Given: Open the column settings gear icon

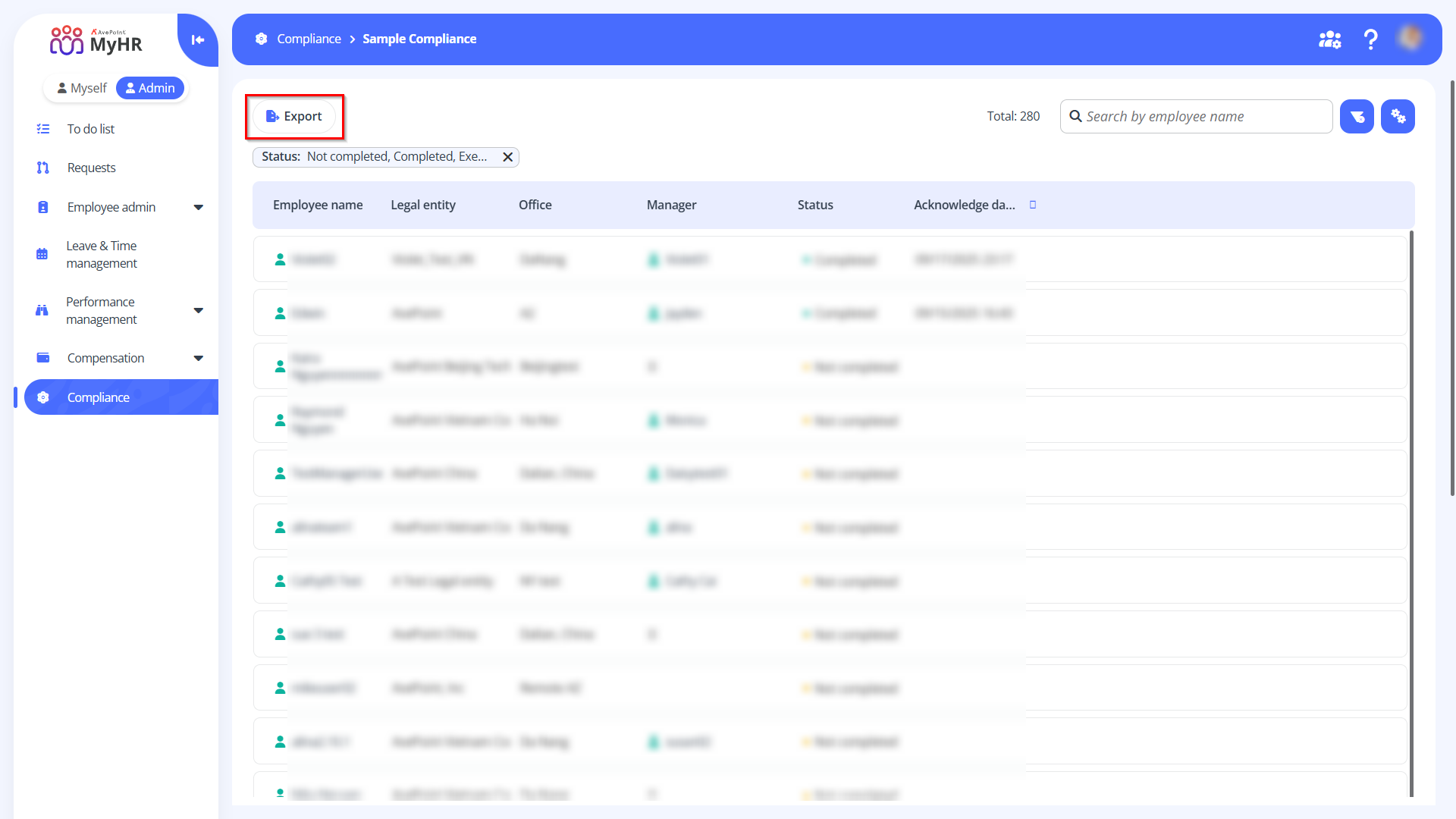Looking at the screenshot, I should click(1398, 117).
